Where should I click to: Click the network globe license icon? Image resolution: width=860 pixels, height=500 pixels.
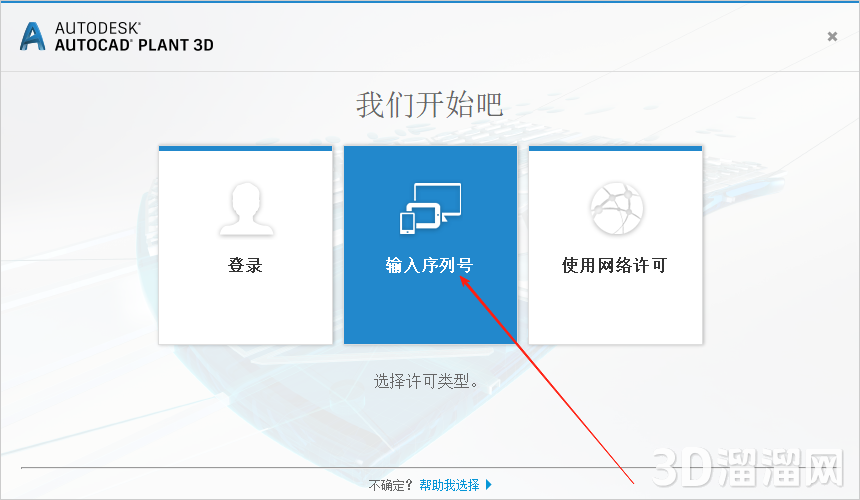pos(616,208)
